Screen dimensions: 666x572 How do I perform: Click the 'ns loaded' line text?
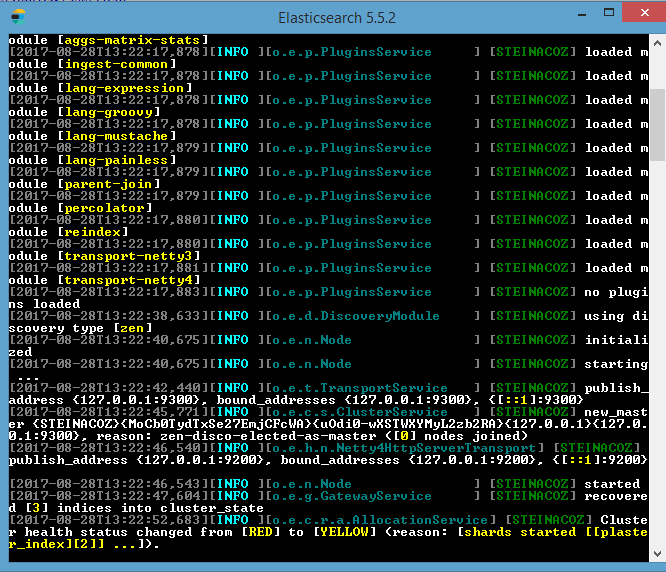point(45,304)
